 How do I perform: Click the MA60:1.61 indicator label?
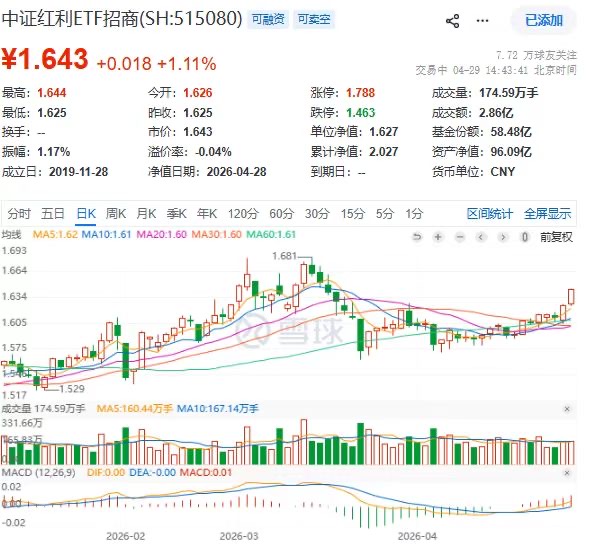[271, 235]
